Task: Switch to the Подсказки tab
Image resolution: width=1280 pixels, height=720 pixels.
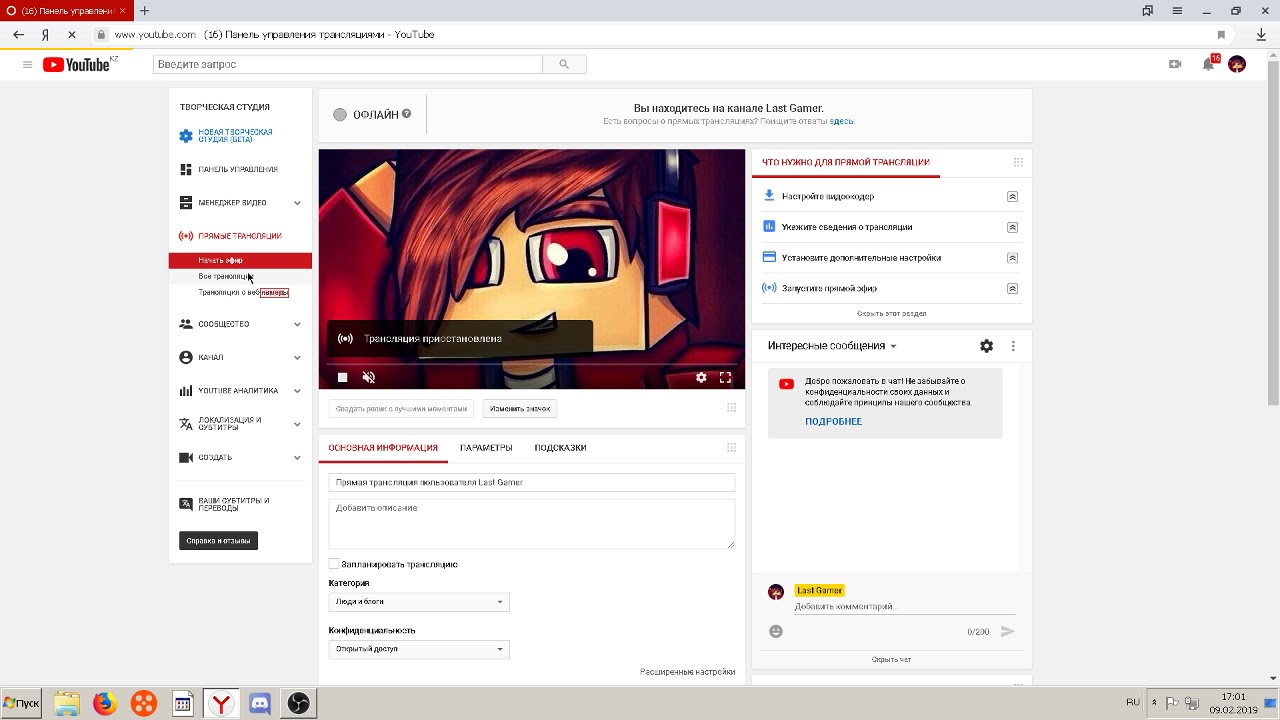Action: click(x=560, y=448)
